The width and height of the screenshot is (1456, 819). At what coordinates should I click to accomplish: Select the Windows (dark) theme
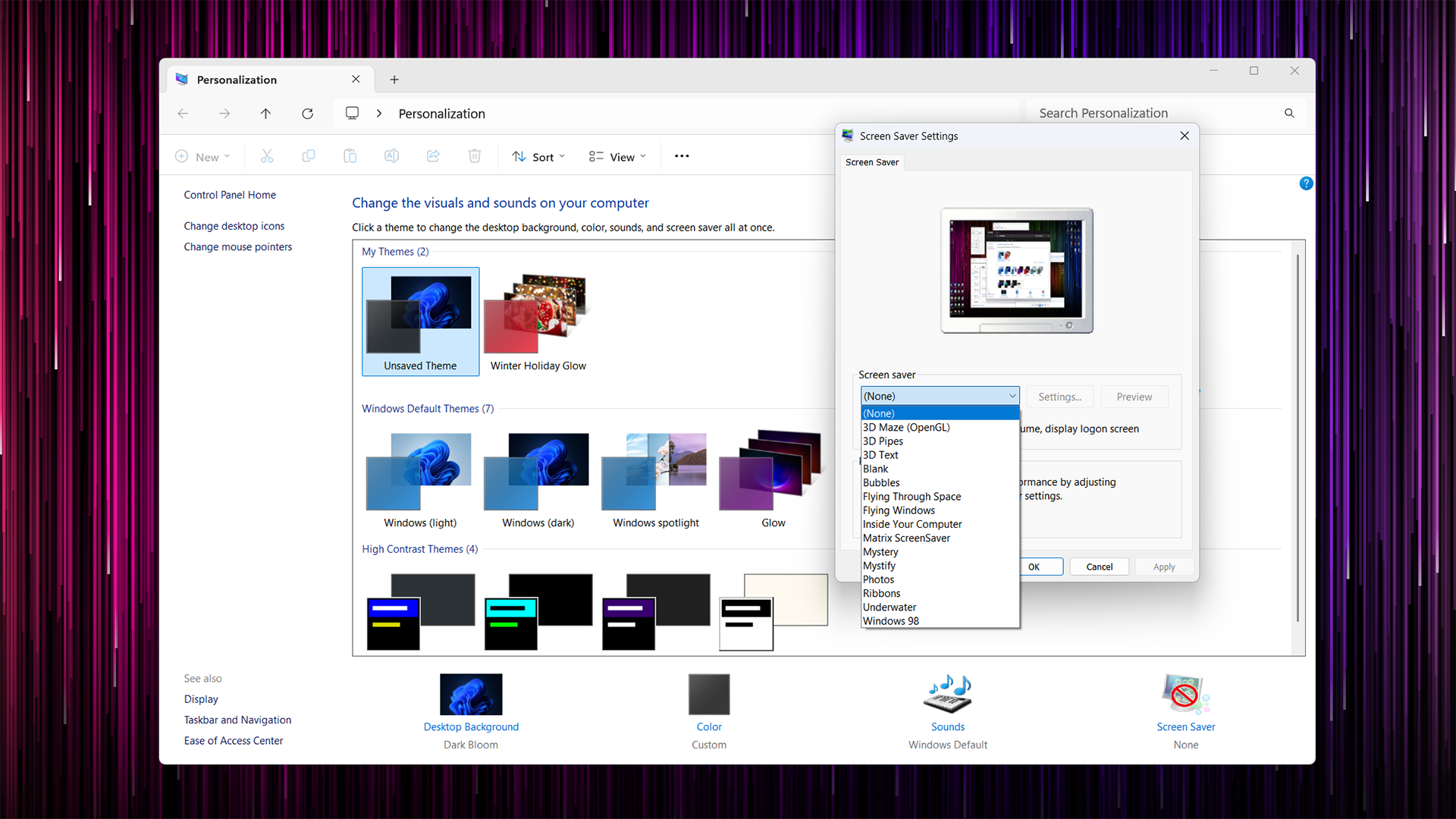538,480
